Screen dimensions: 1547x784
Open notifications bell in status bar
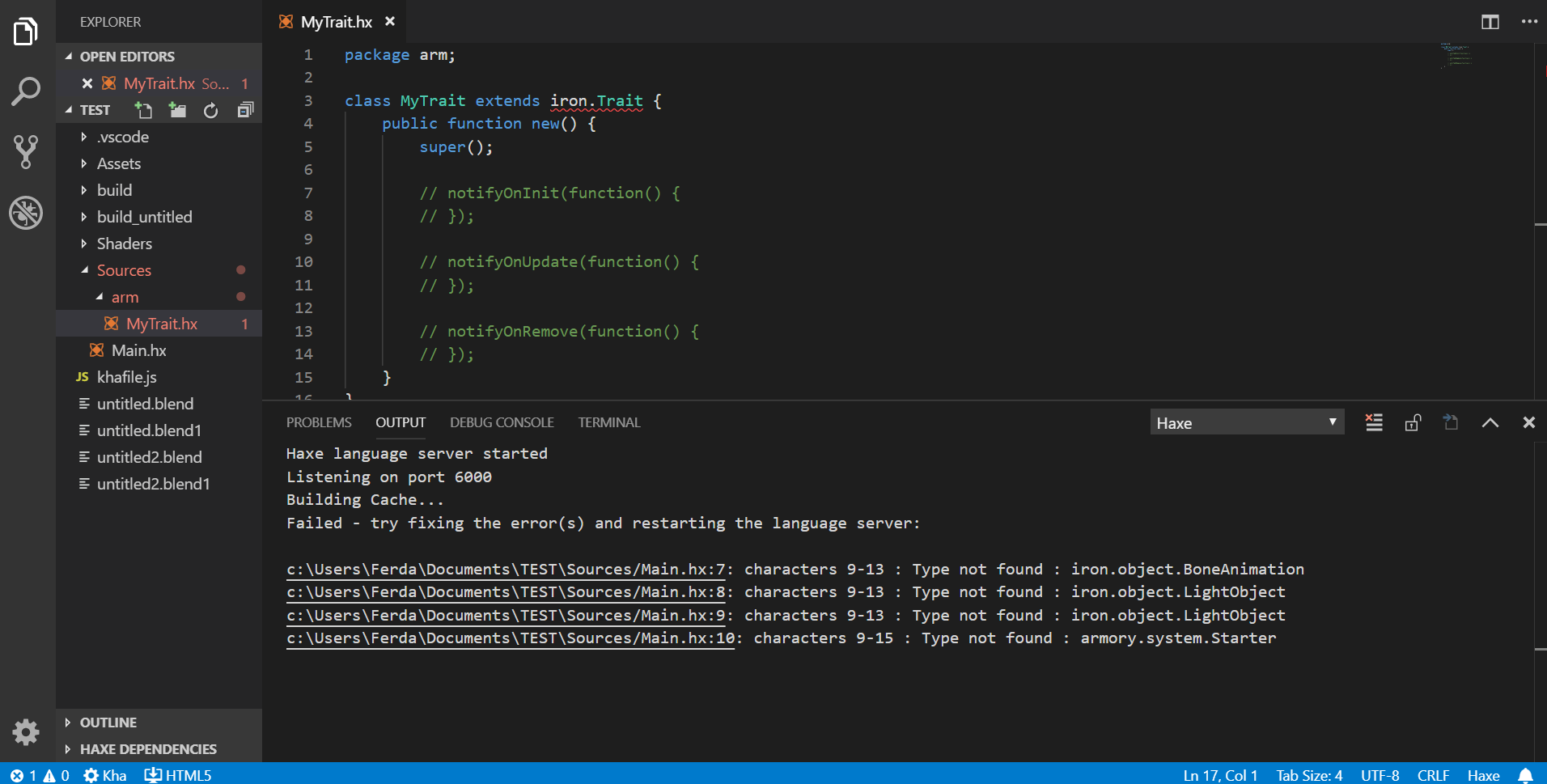tap(1525, 775)
